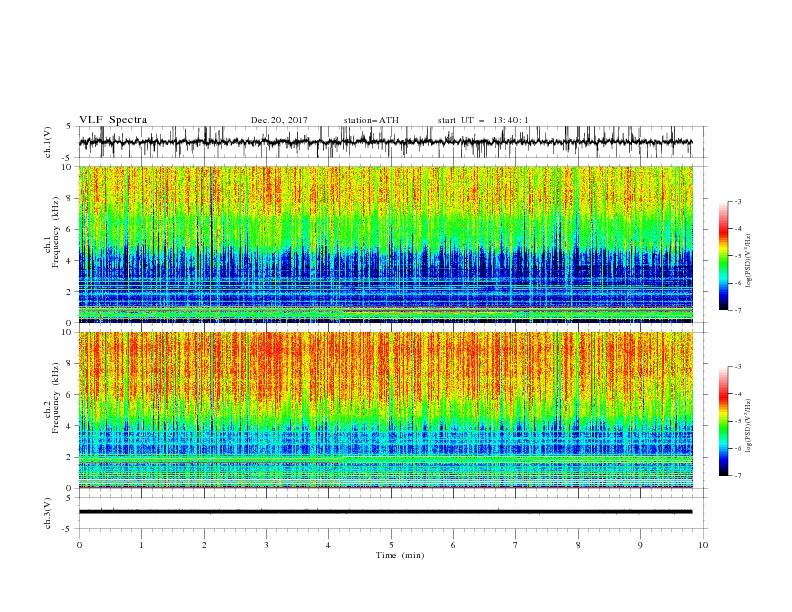Click the "3" tick on the Time axis
The image size is (792, 612).
[x=266, y=545]
